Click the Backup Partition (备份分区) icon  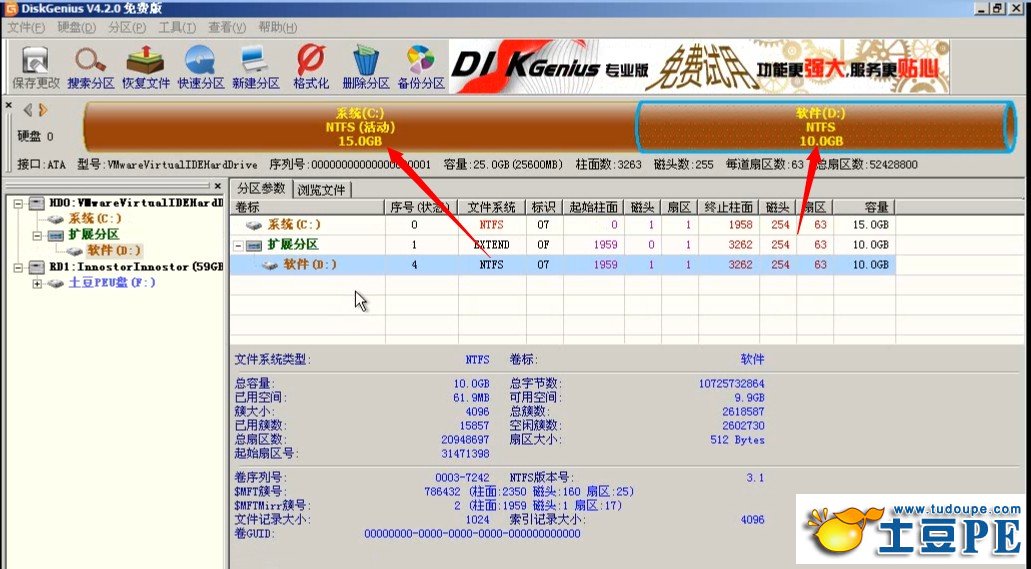point(421,67)
